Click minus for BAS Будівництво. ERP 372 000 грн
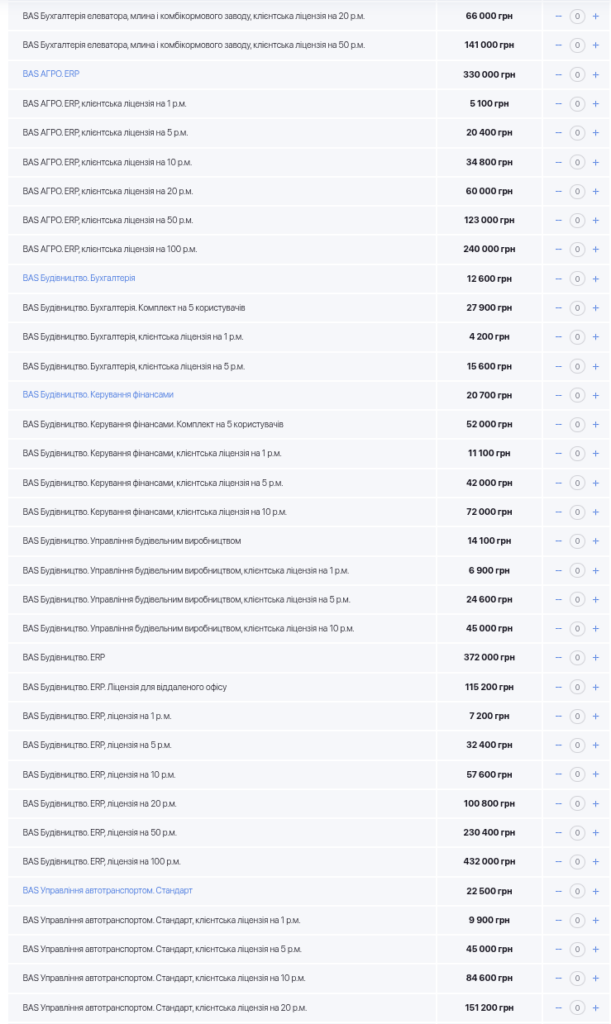The width and height of the screenshot is (611, 1024). pyautogui.click(x=559, y=658)
